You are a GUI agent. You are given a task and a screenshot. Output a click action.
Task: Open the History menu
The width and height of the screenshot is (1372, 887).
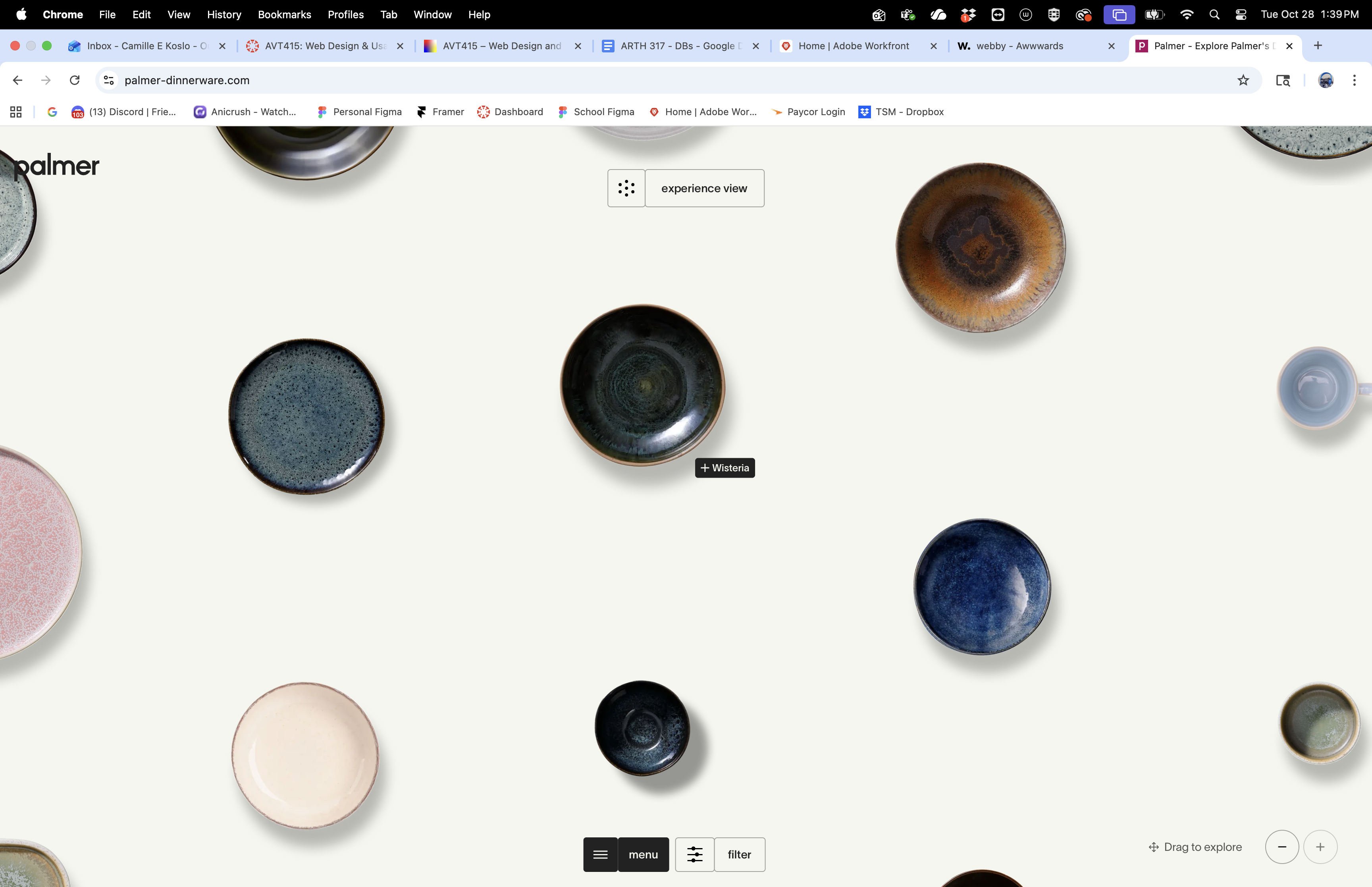pyautogui.click(x=224, y=14)
